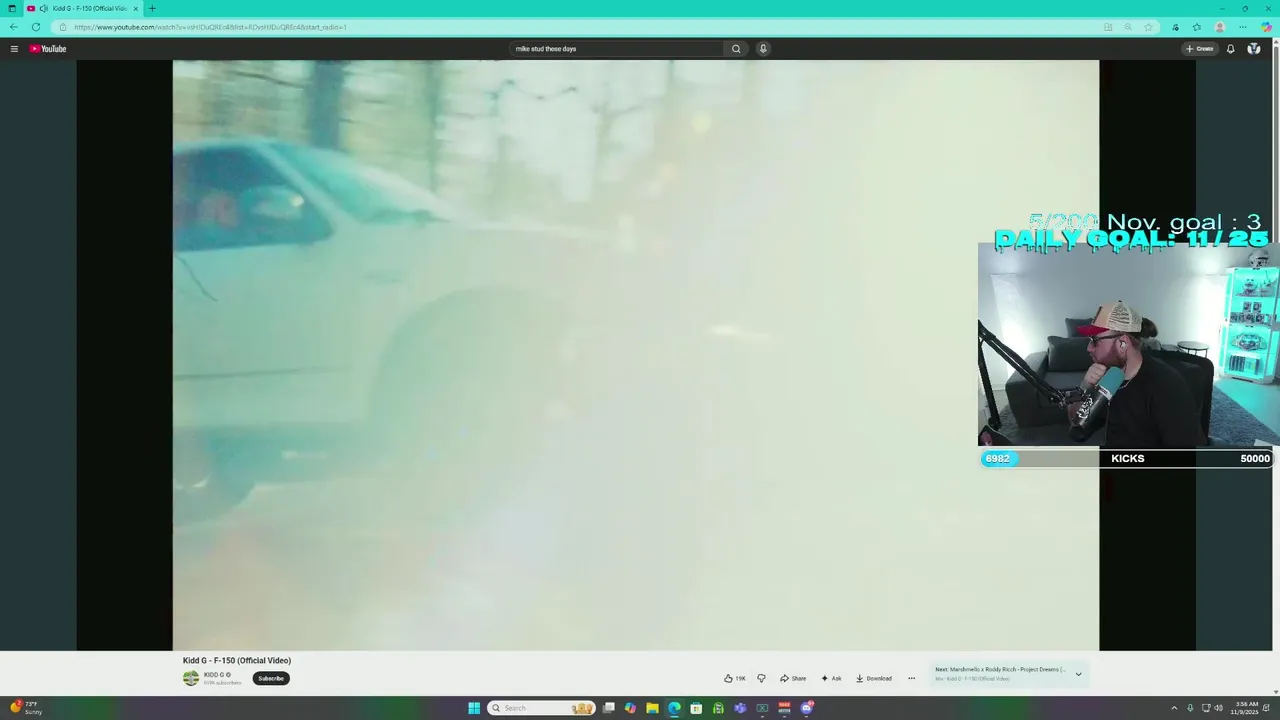
Task: Go back in the browser
Action: click(x=14, y=27)
